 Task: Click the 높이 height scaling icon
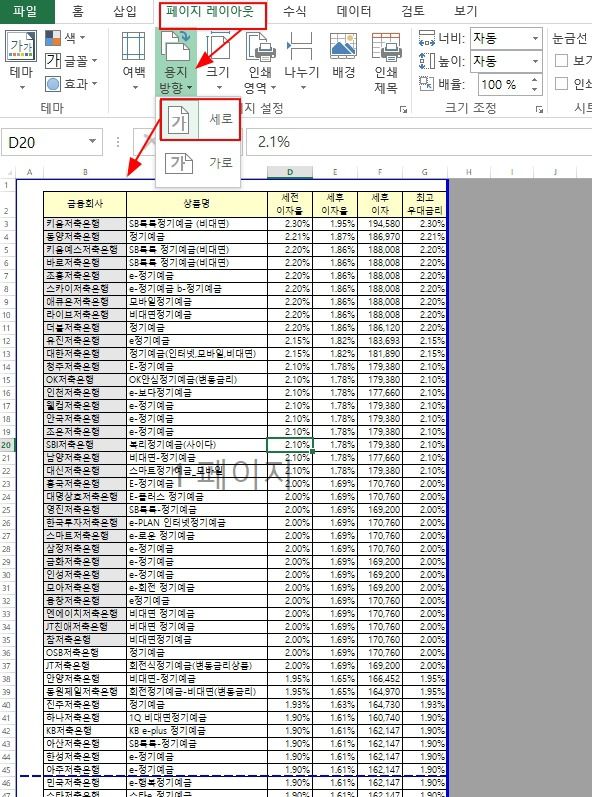coord(427,61)
